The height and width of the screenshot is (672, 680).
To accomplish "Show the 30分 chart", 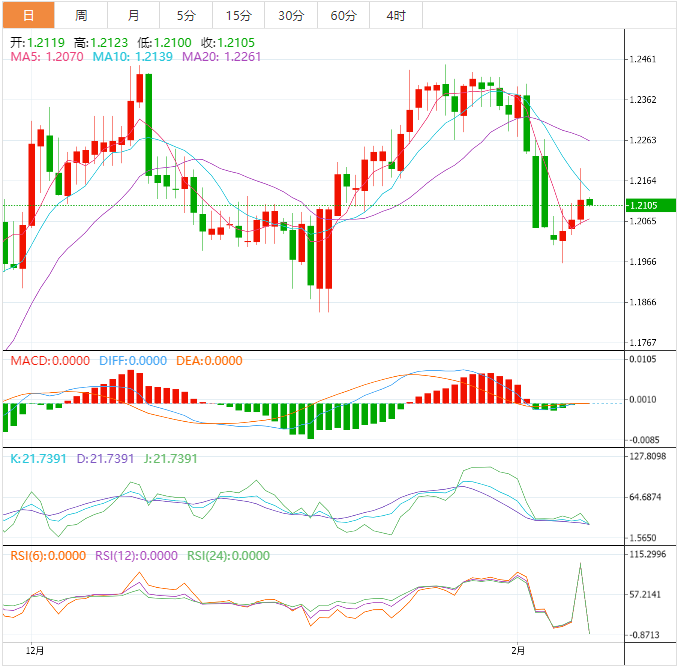I will tap(291, 15).
